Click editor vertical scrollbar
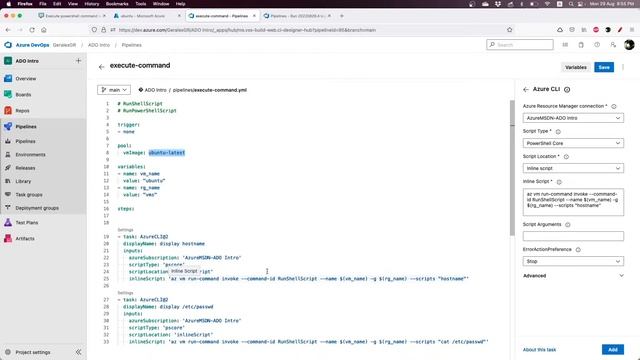The image size is (640, 360). [512, 168]
